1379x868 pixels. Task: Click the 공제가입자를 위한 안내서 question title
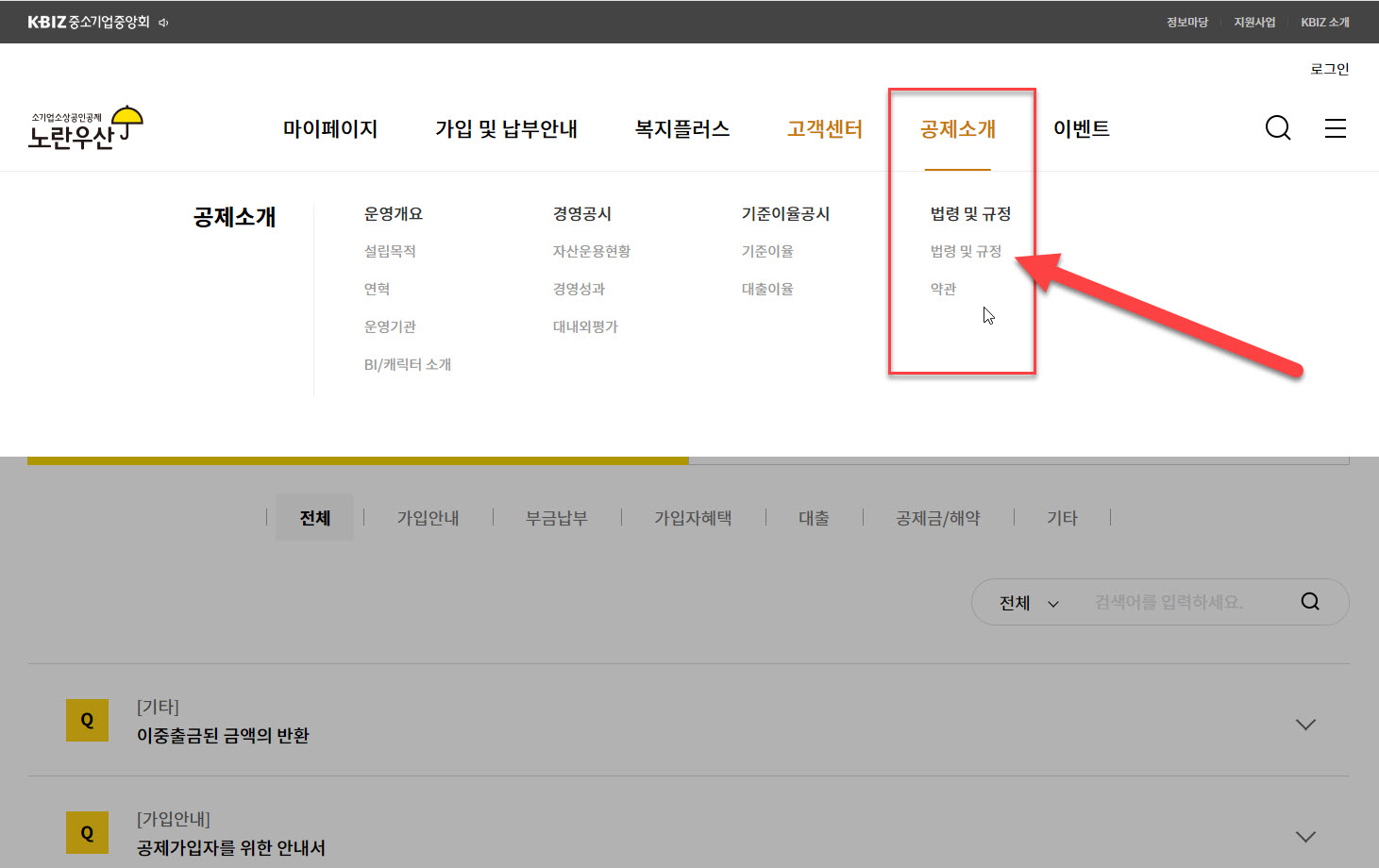point(231,848)
